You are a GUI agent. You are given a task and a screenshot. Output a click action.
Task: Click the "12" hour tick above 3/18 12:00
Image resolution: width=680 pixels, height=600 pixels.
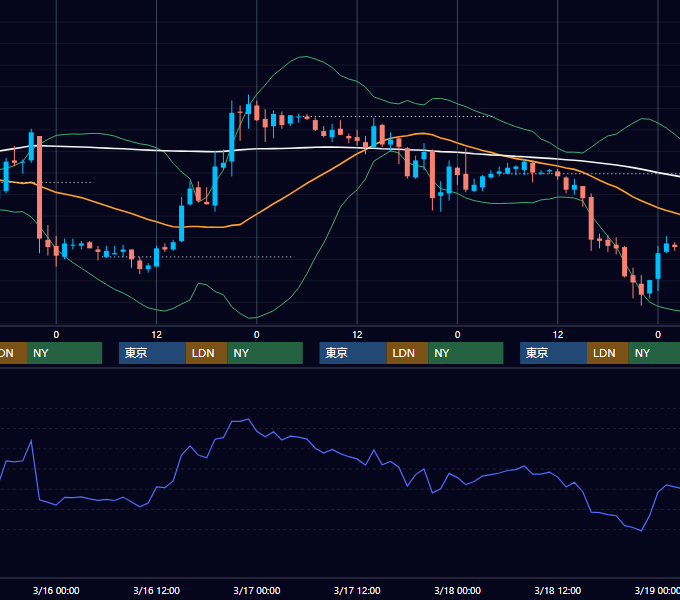click(558, 335)
